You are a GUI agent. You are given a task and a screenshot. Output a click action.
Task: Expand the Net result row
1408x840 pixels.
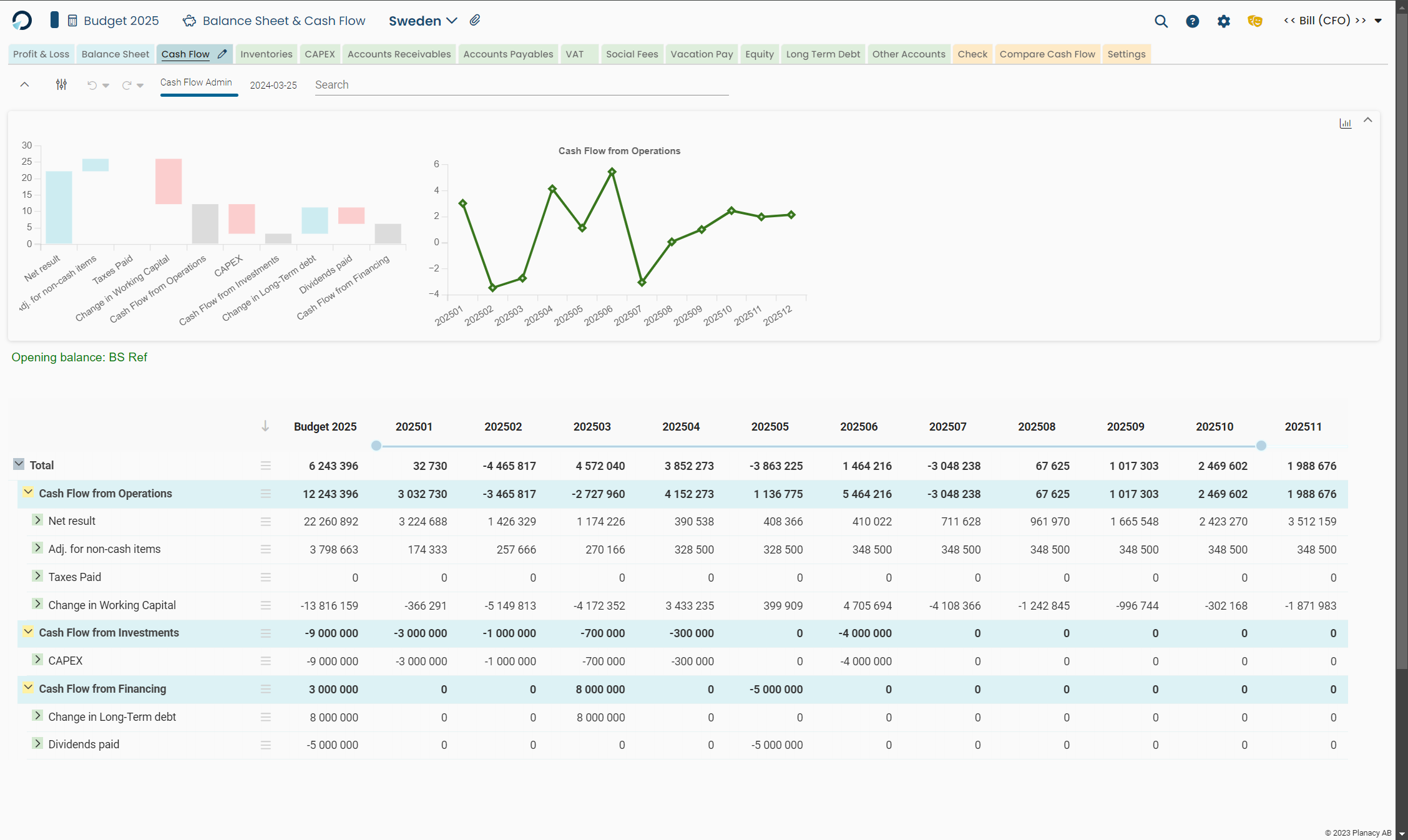pyautogui.click(x=37, y=520)
